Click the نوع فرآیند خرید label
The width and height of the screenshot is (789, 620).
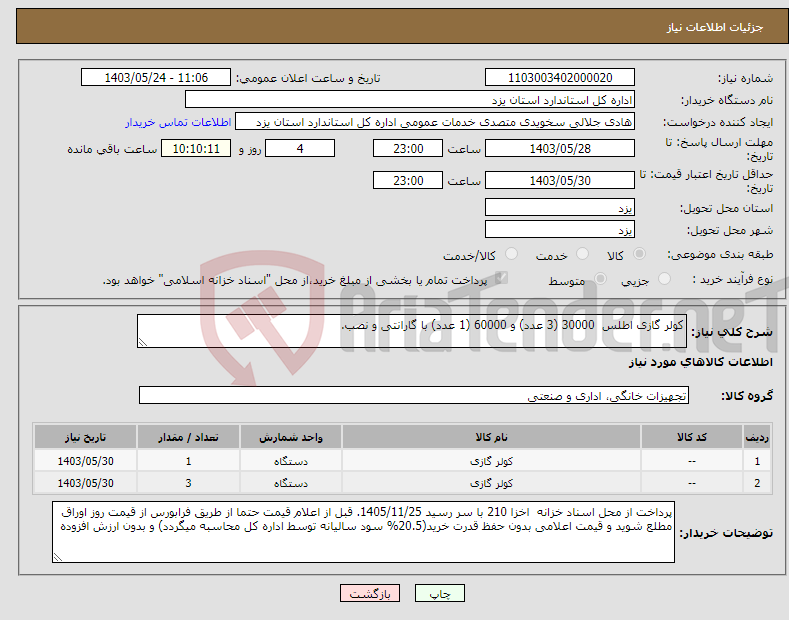pyautogui.click(x=733, y=279)
